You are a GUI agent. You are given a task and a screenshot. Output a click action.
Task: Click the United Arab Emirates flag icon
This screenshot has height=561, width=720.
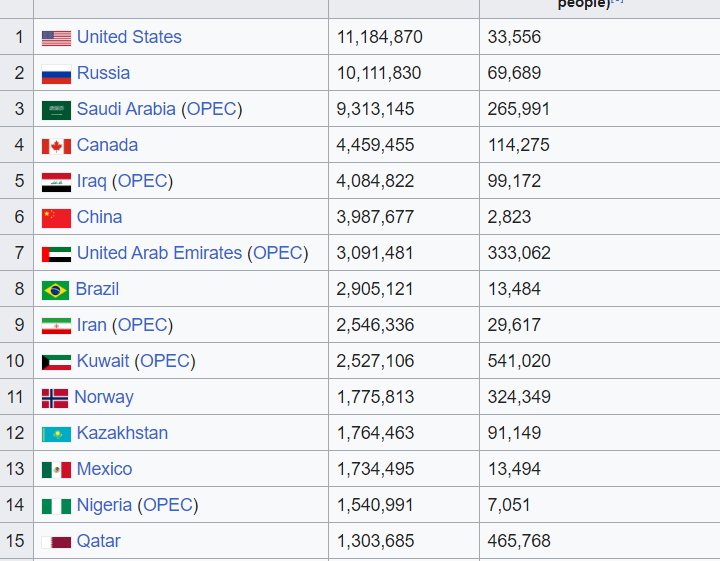56,254
